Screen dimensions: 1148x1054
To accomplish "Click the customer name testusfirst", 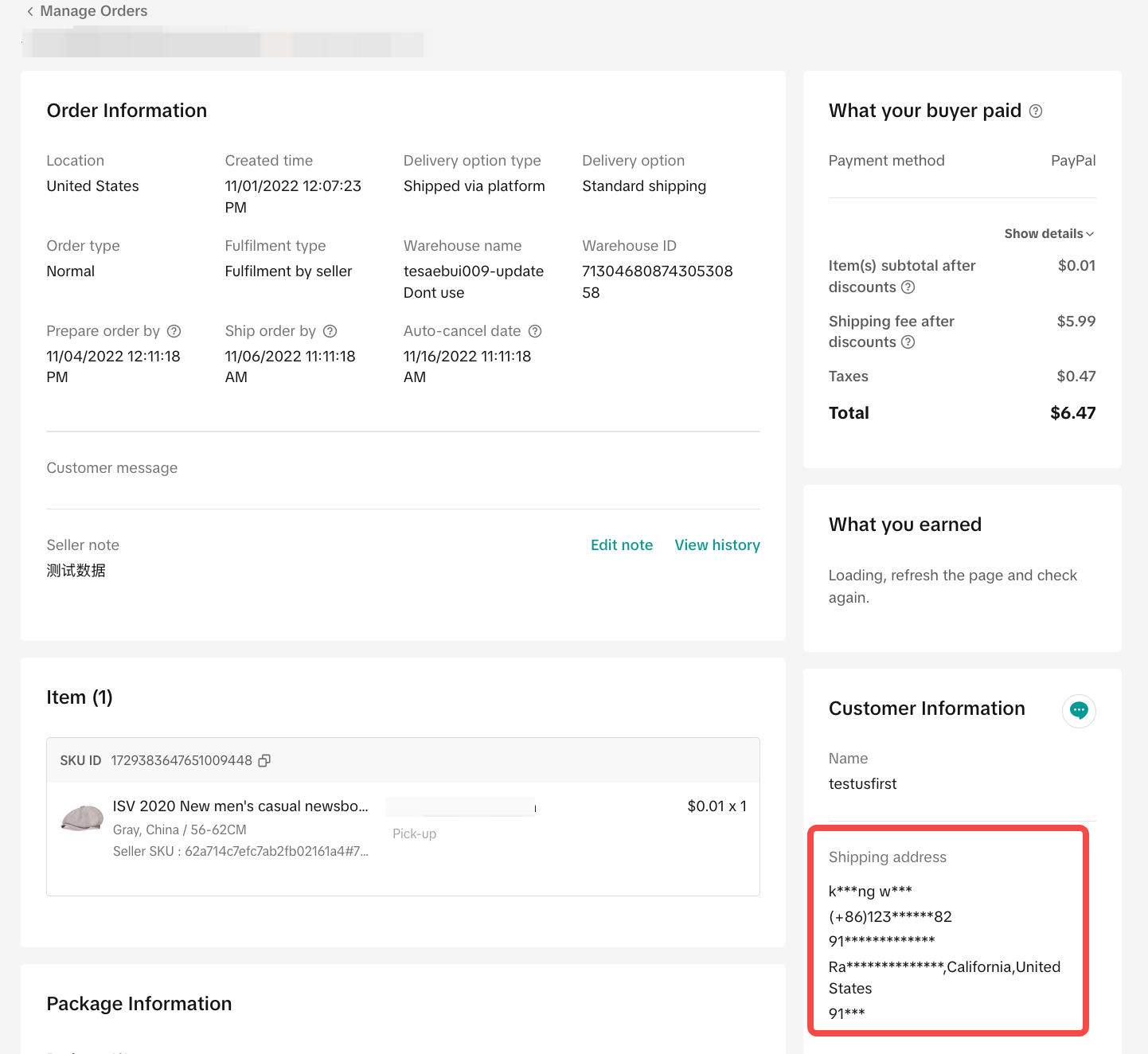I will 862,784.
